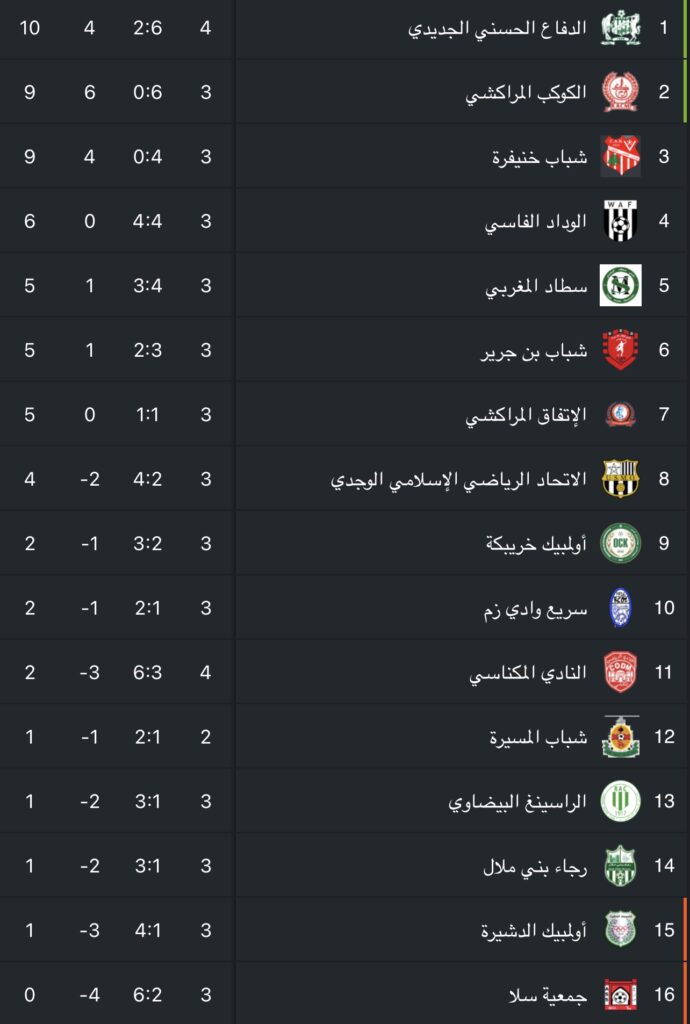
Task: Select the الراسينغ البيضاوي green RAC badge
Action: (x=620, y=801)
